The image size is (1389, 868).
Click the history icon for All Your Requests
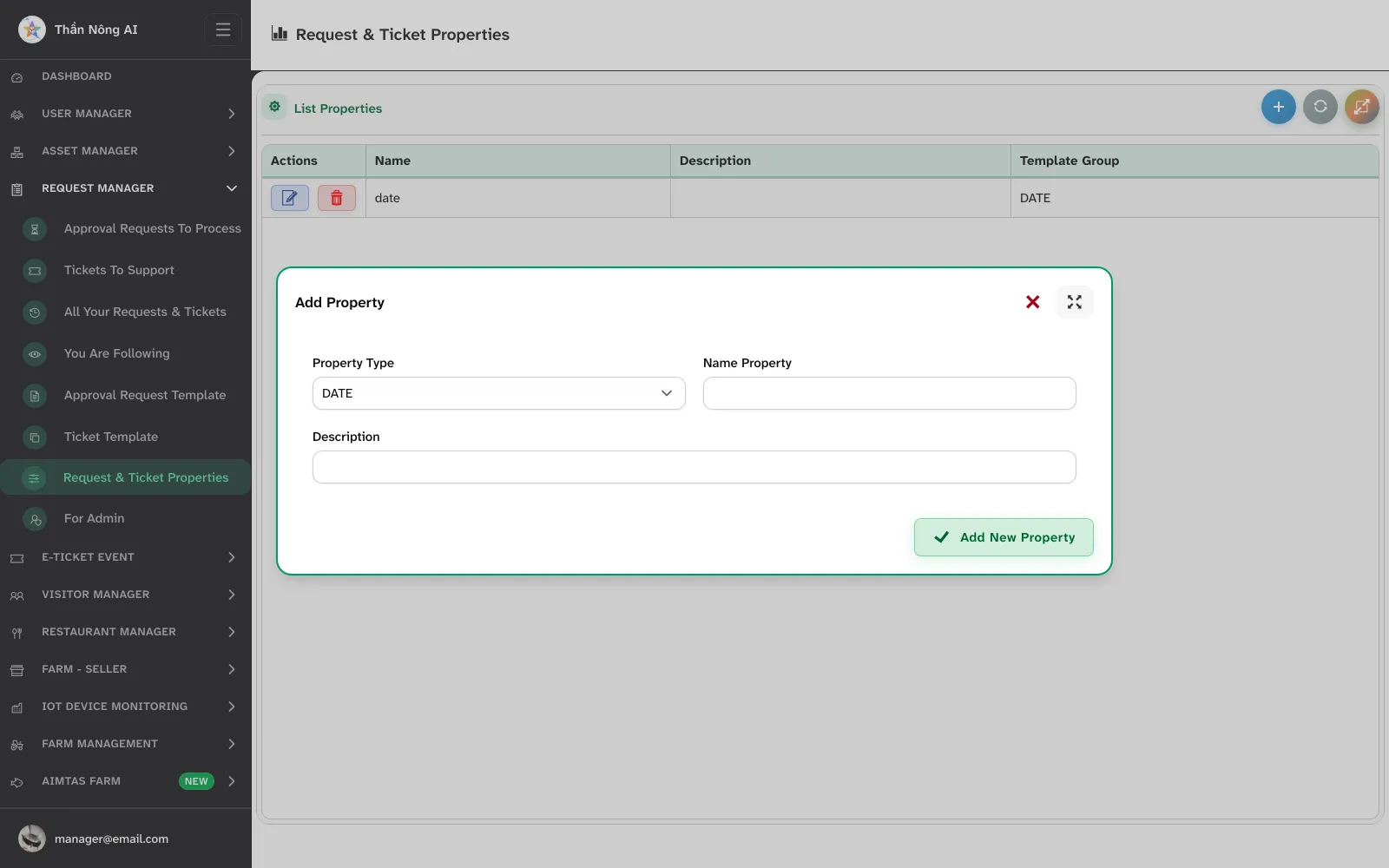[x=35, y=312]
